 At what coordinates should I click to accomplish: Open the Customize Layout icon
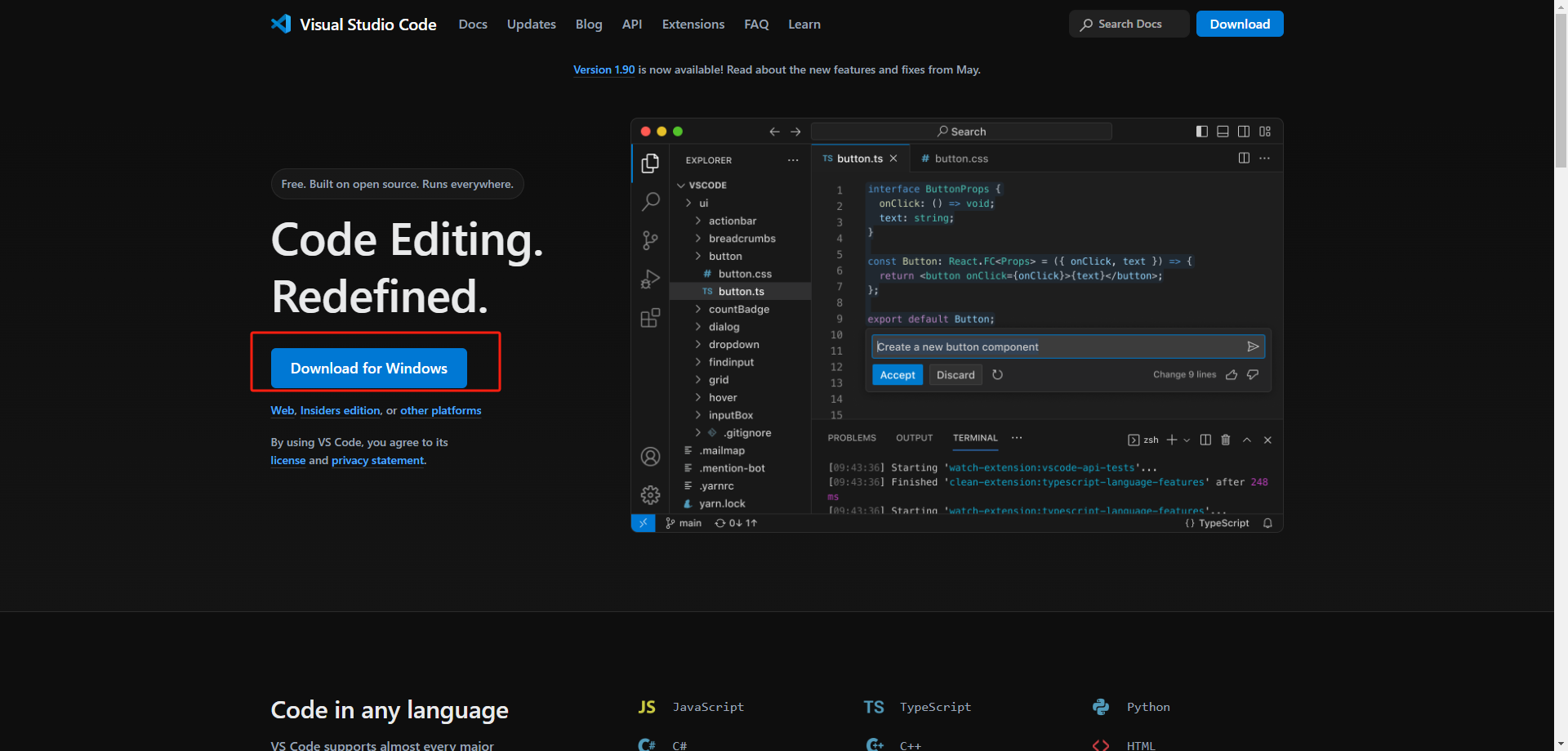tap(1265, 132)
